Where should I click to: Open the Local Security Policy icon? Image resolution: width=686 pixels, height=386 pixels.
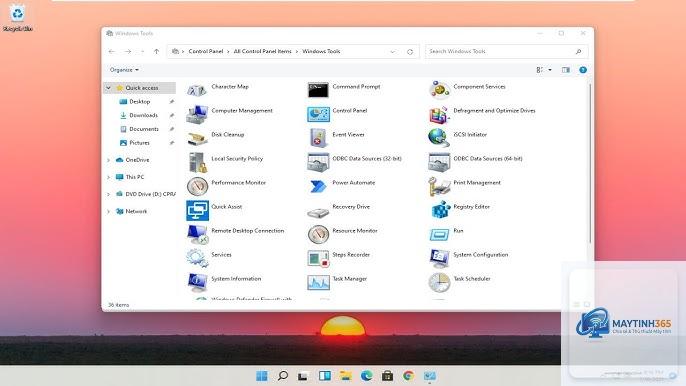[x=197, y=162]
